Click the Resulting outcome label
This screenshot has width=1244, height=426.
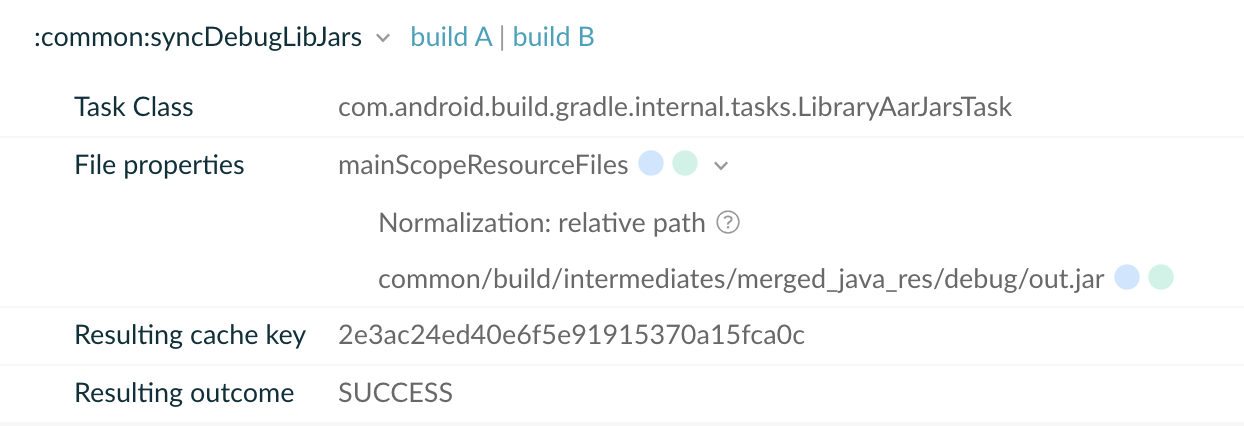coord(184,393)
